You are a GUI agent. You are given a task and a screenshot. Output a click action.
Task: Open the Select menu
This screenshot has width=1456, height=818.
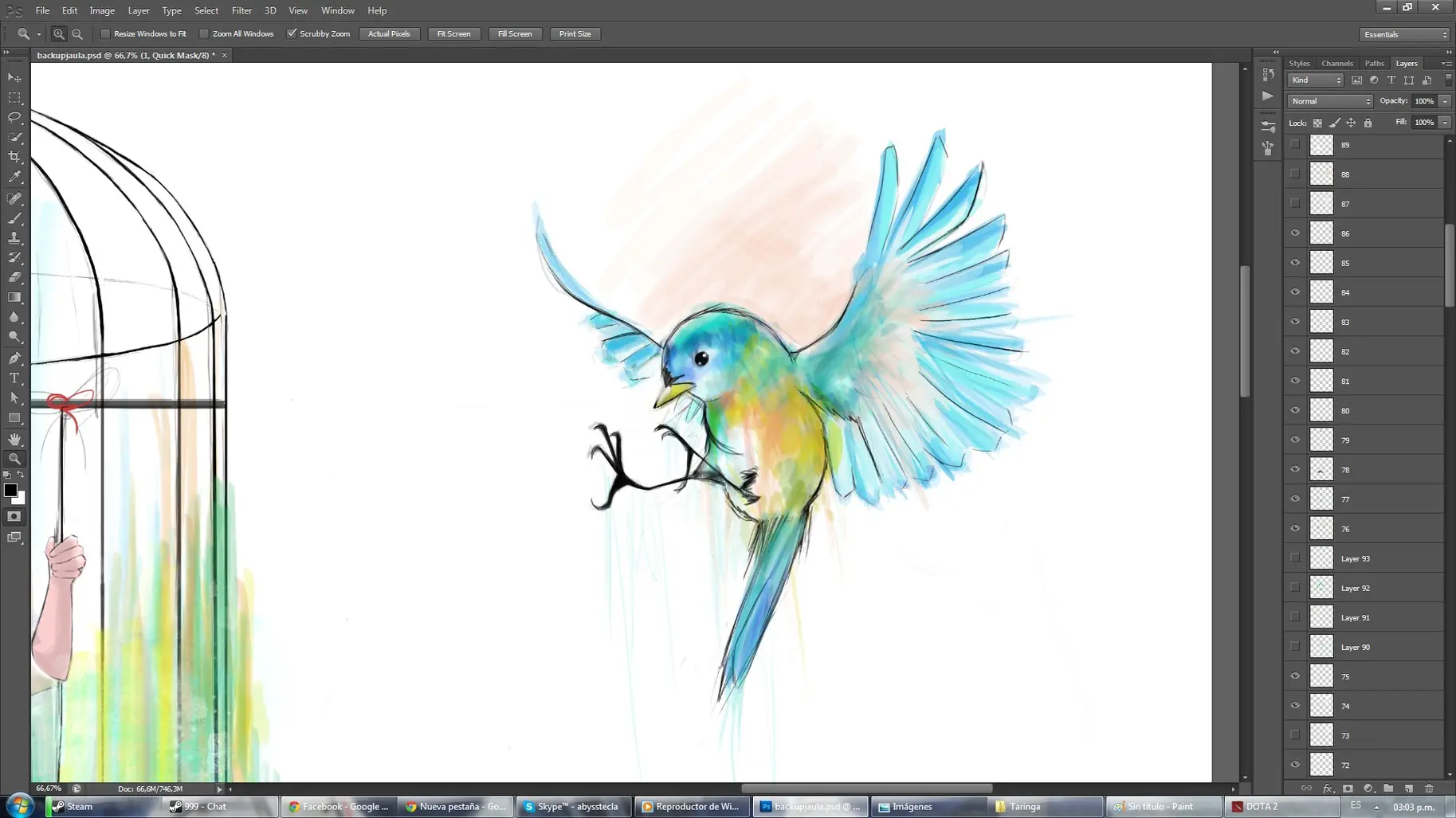tap(206, 10)
